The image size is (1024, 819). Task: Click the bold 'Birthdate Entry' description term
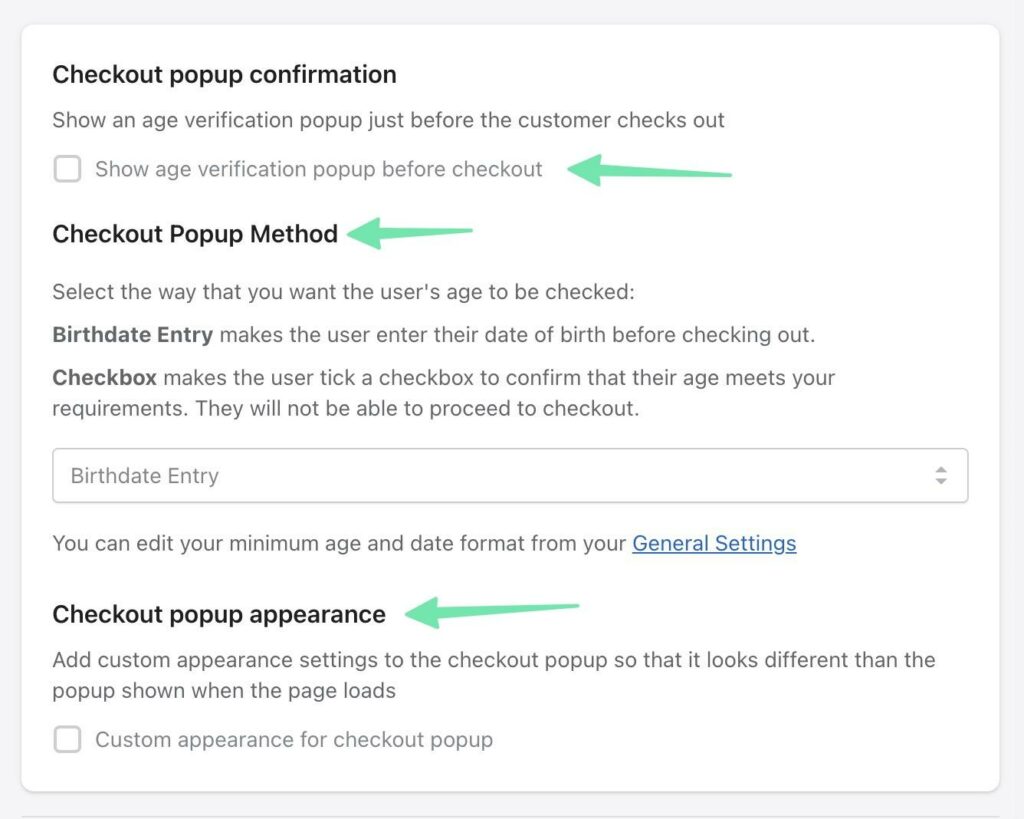[x=132, y=335]
